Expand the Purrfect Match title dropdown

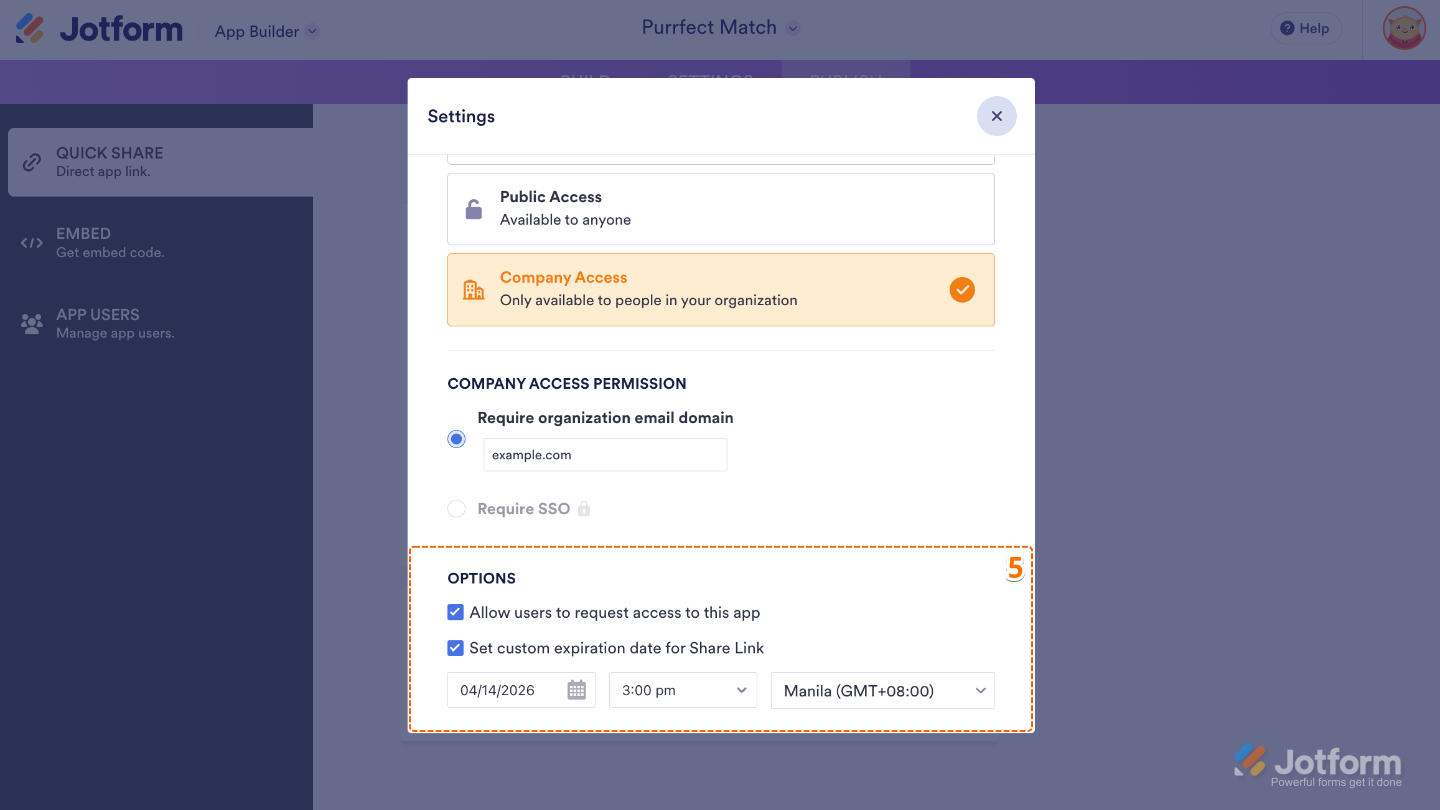(x=793, y=27)
